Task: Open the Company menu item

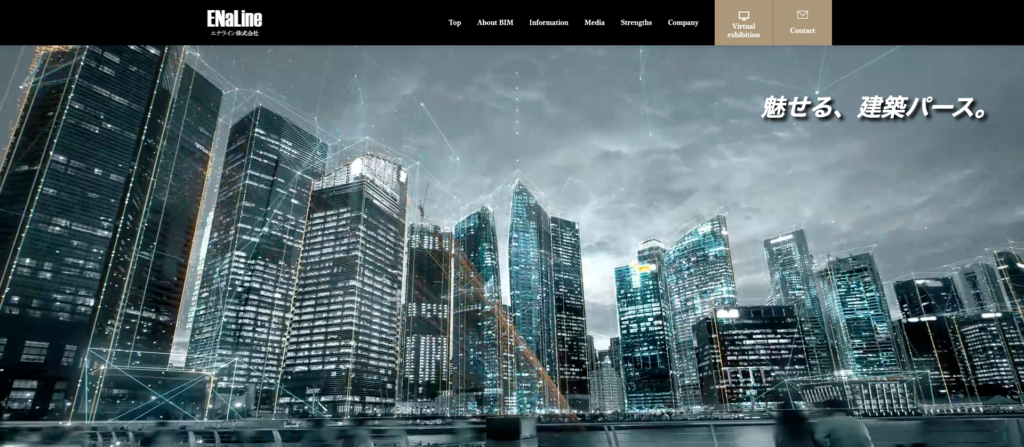Action: (x=683, y=22)
